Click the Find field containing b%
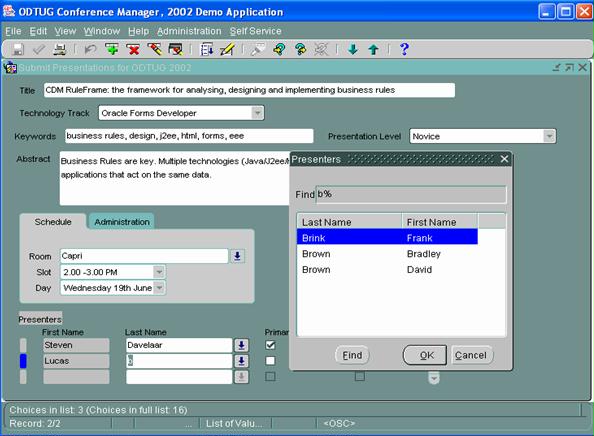The height and width of the screenshot is (436, 594). point(411,194)
